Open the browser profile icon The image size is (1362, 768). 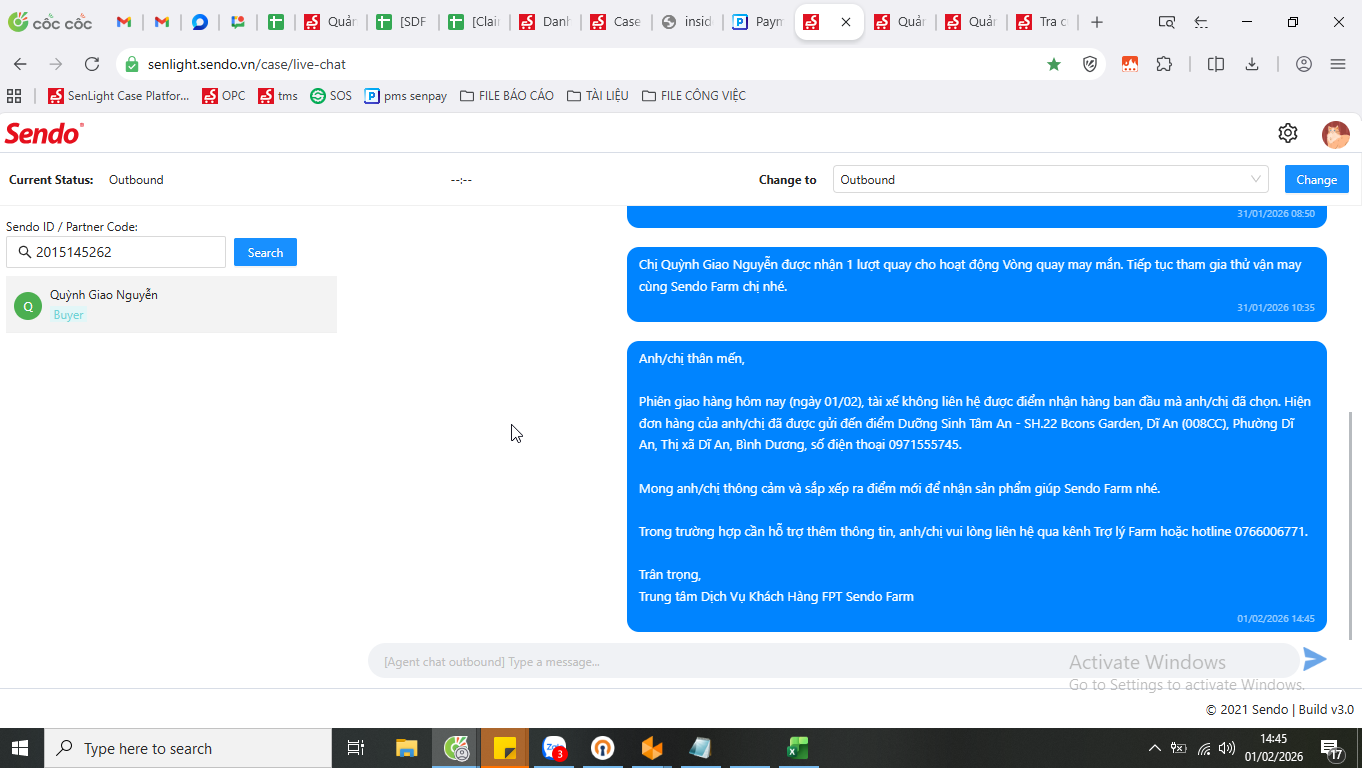coord(1303,64)
